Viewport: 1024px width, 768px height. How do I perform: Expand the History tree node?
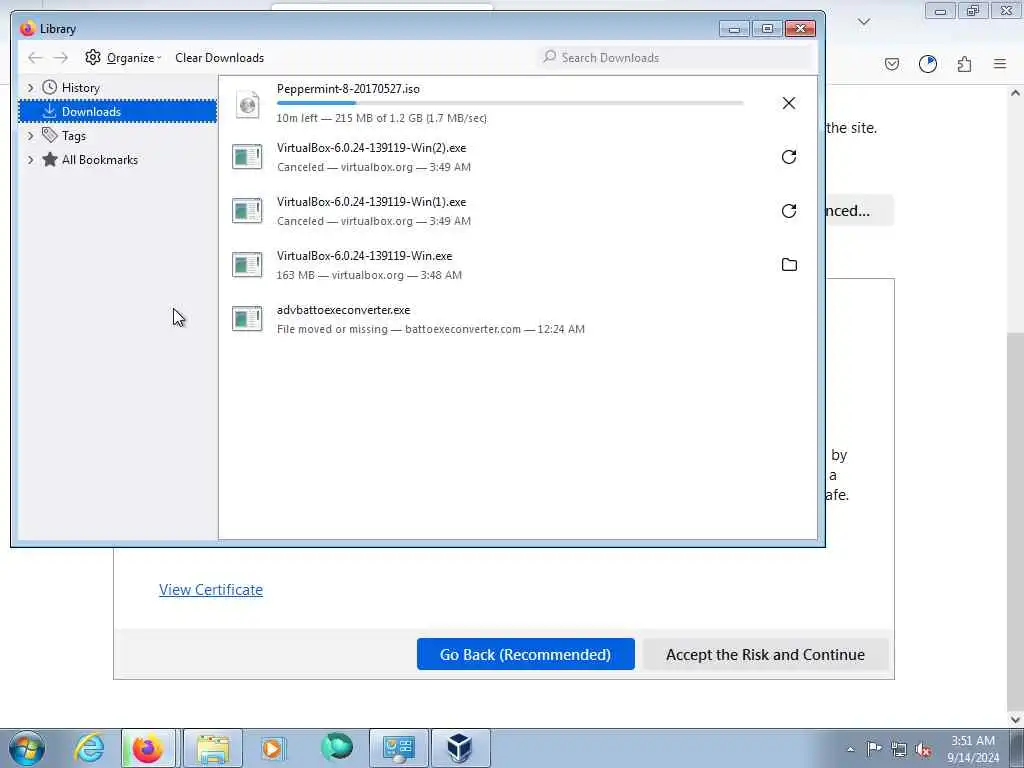pos(30,88)
